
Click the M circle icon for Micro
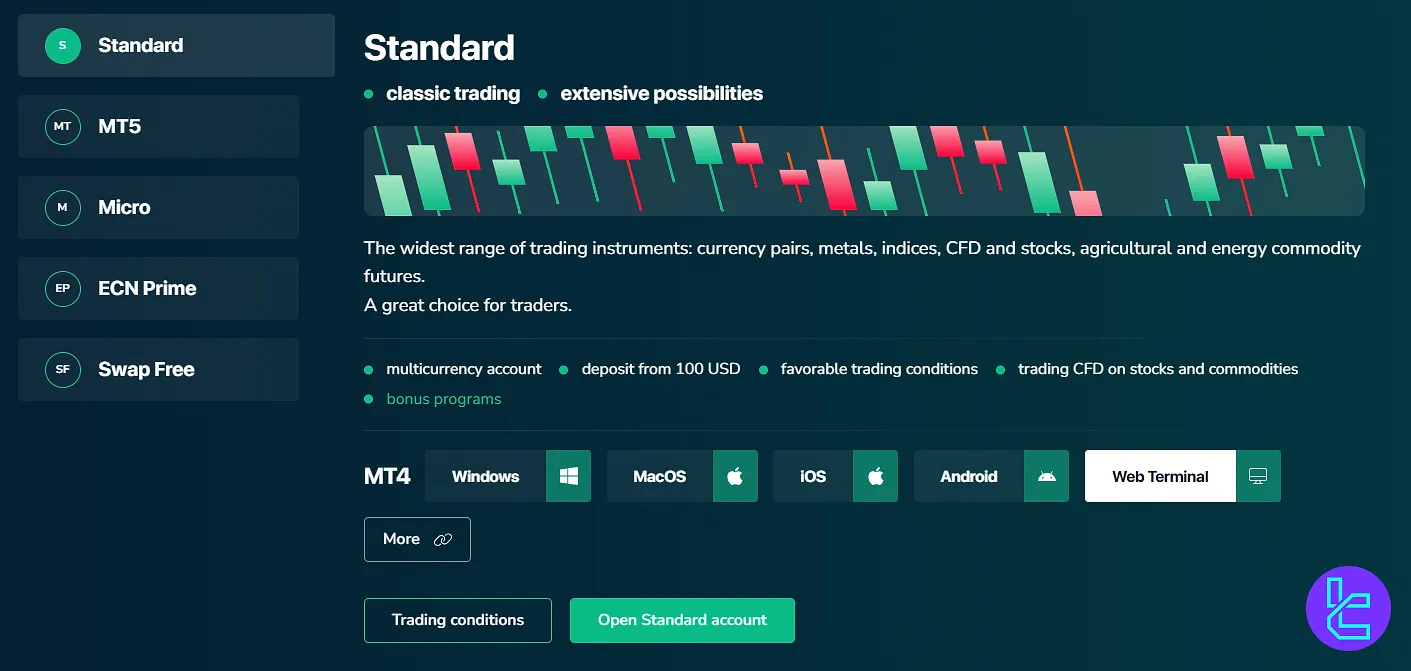pyautogui.click(x=62, y=208)
